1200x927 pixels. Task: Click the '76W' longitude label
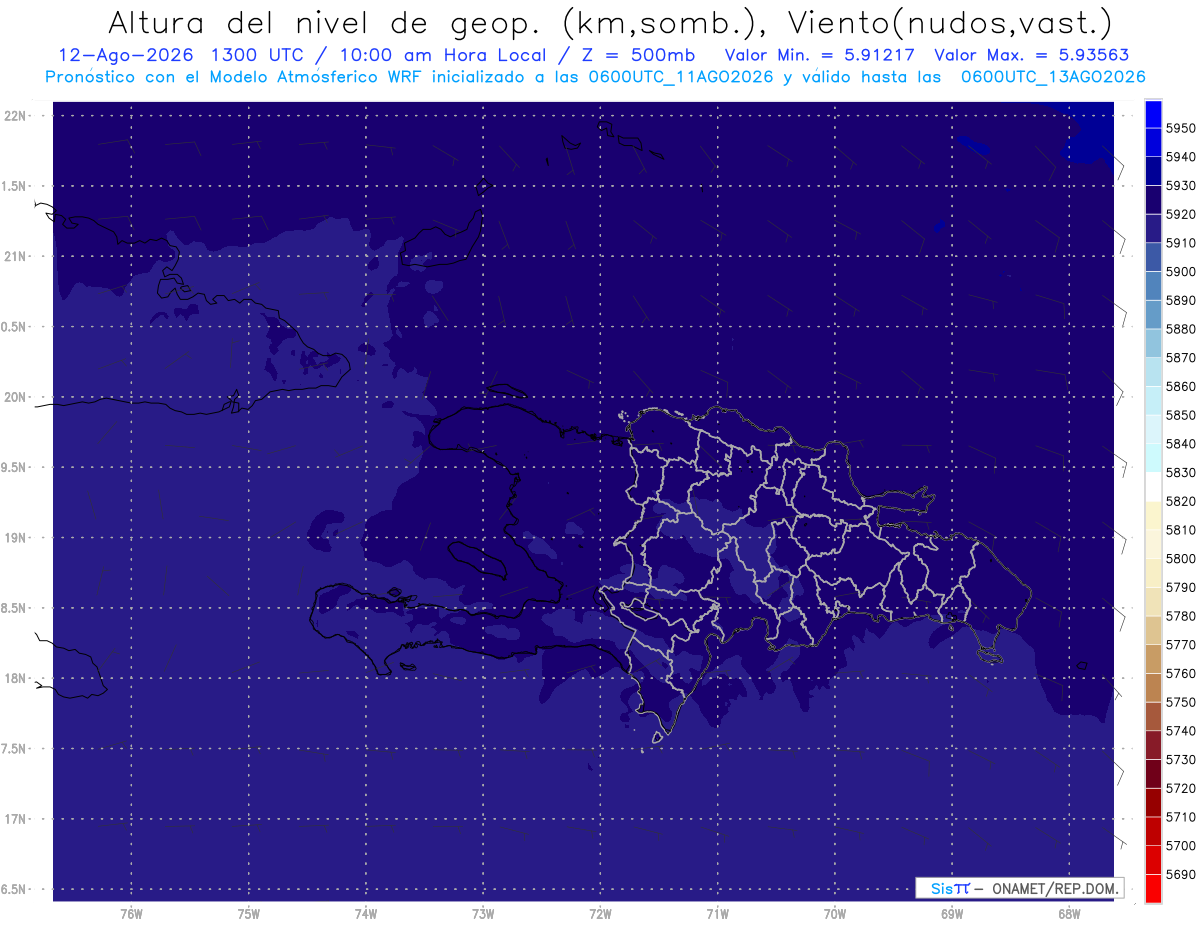pyautogui.click(x=131, y=913)
